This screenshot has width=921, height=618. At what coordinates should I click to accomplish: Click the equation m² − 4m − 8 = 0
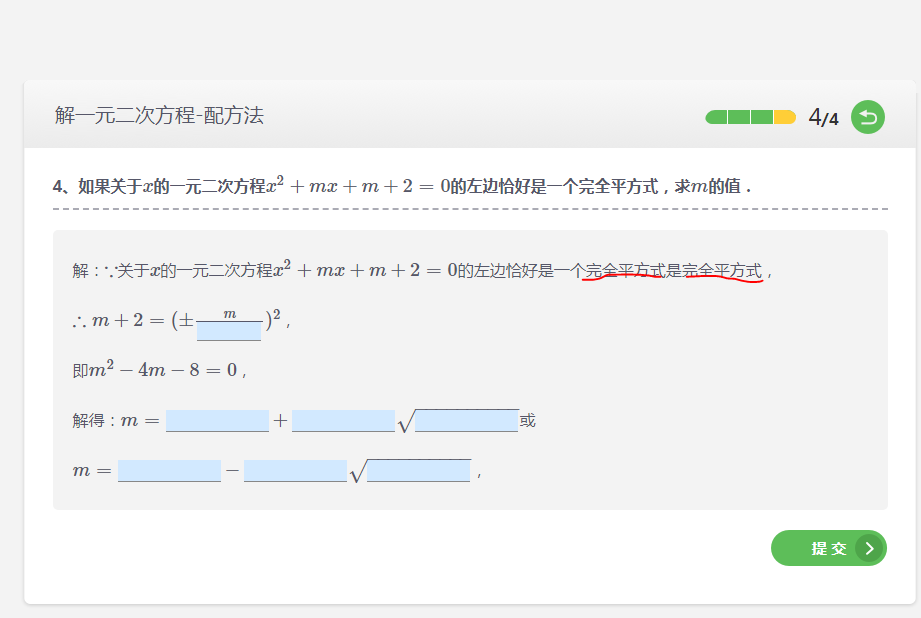click(x=164, y=370)
